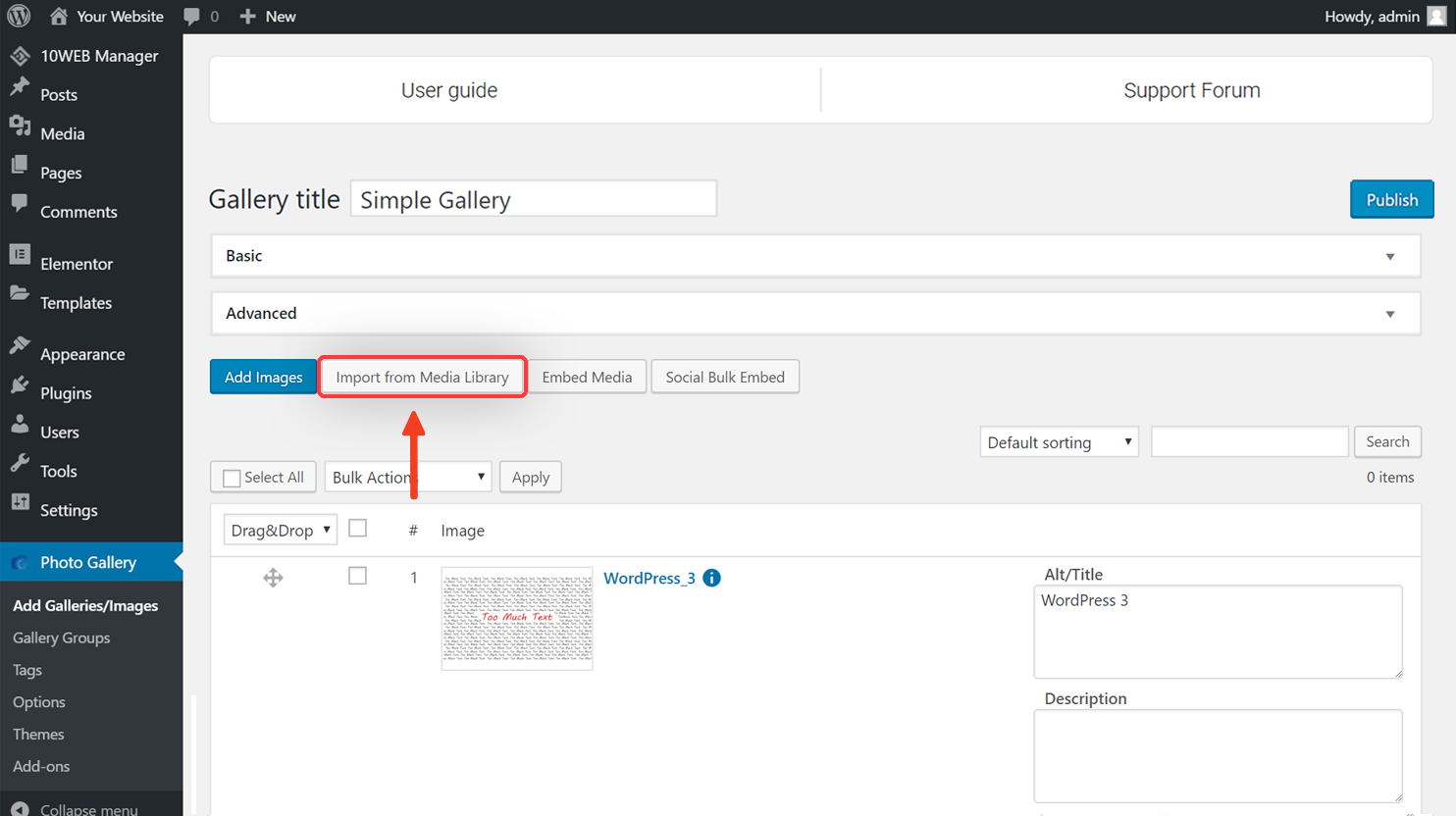Click the '0 items' count text

(1390, 478)
